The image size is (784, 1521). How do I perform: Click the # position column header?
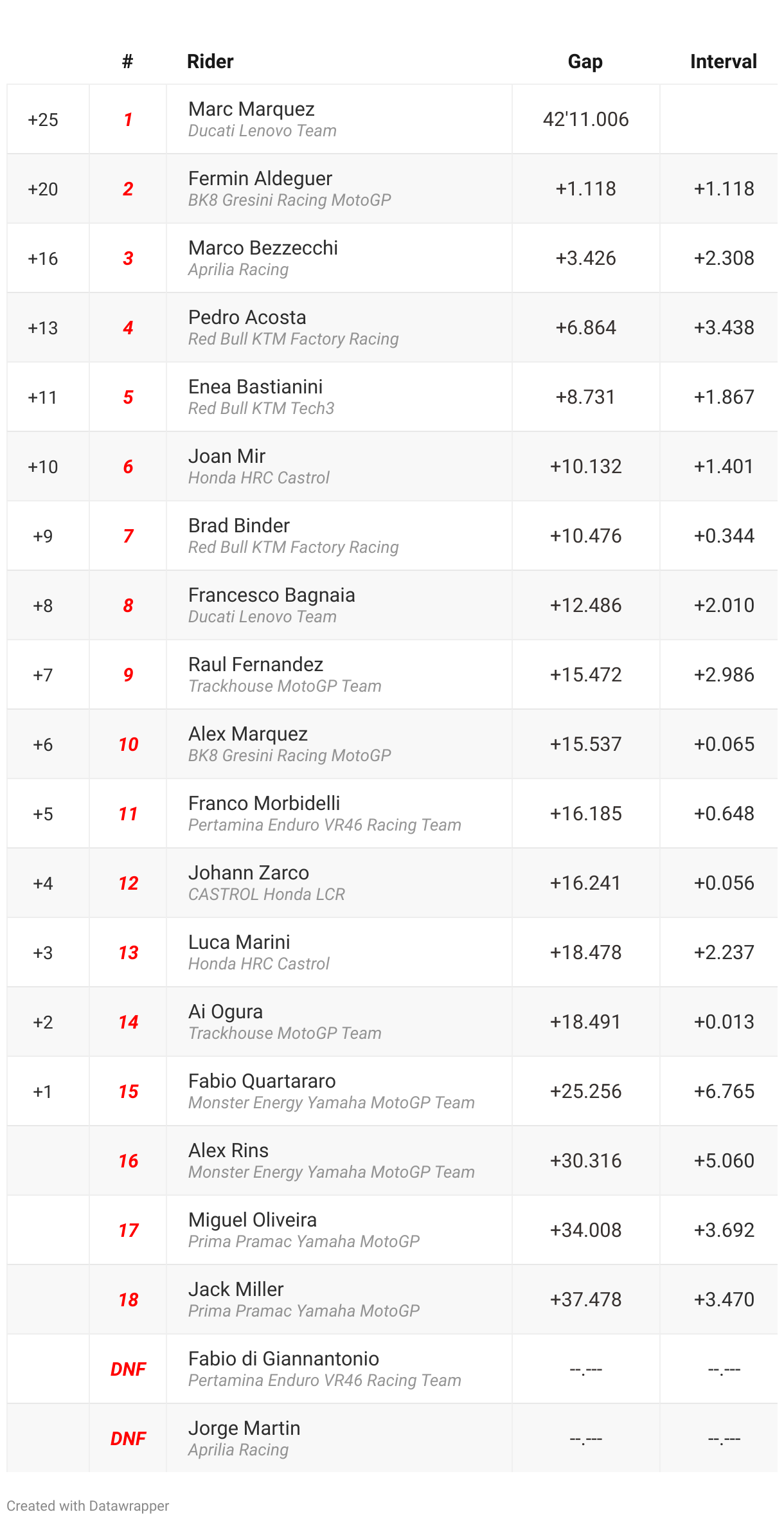pyautogui.click(x=128, y=62)
